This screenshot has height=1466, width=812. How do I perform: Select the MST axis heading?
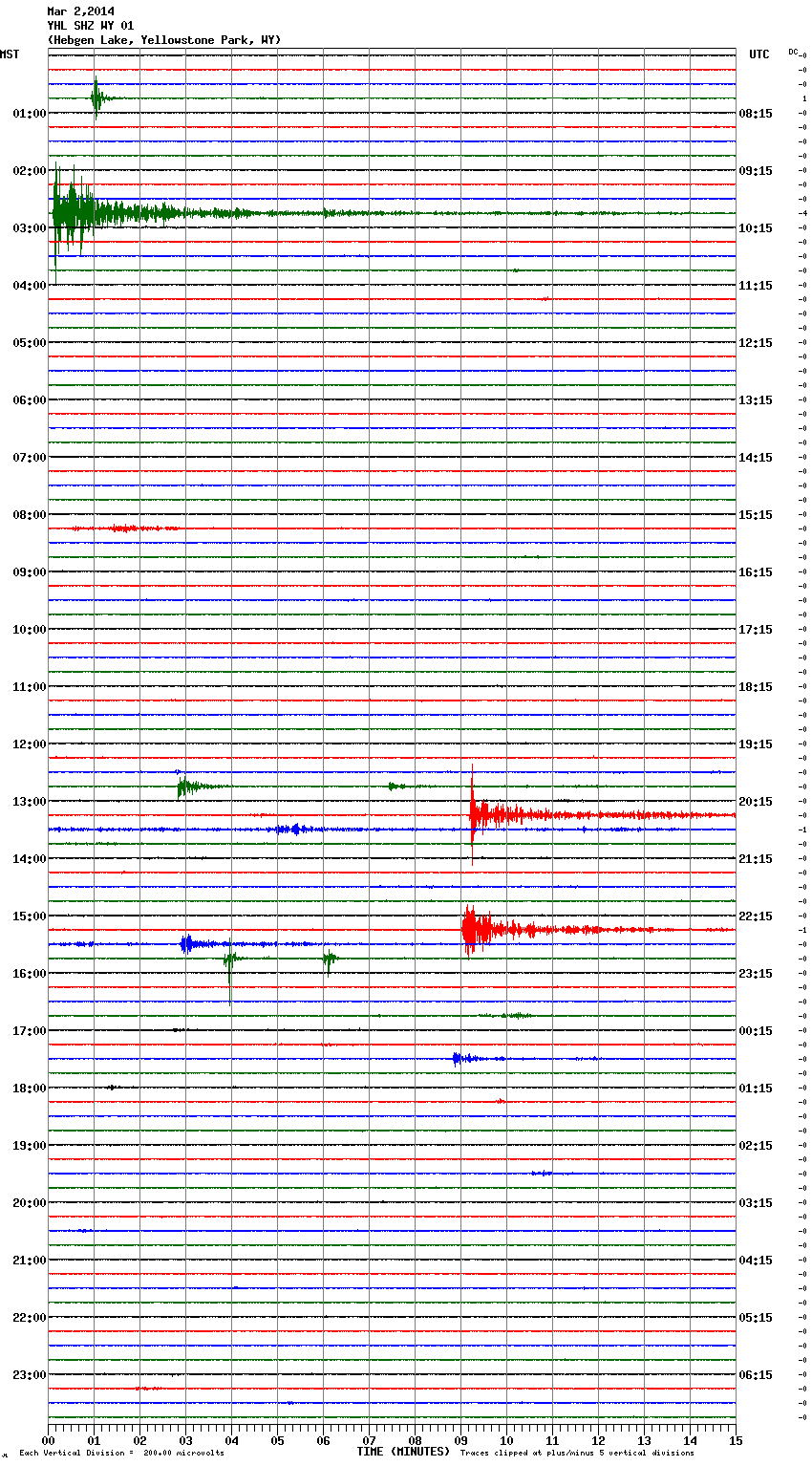(10, 54)
